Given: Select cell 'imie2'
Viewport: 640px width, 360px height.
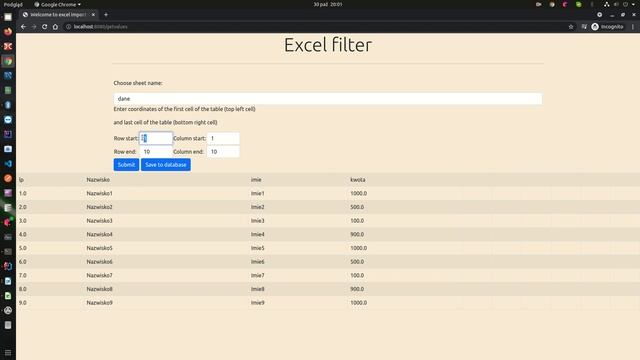Looking at the screenshot, I should (x=258, y=207).
